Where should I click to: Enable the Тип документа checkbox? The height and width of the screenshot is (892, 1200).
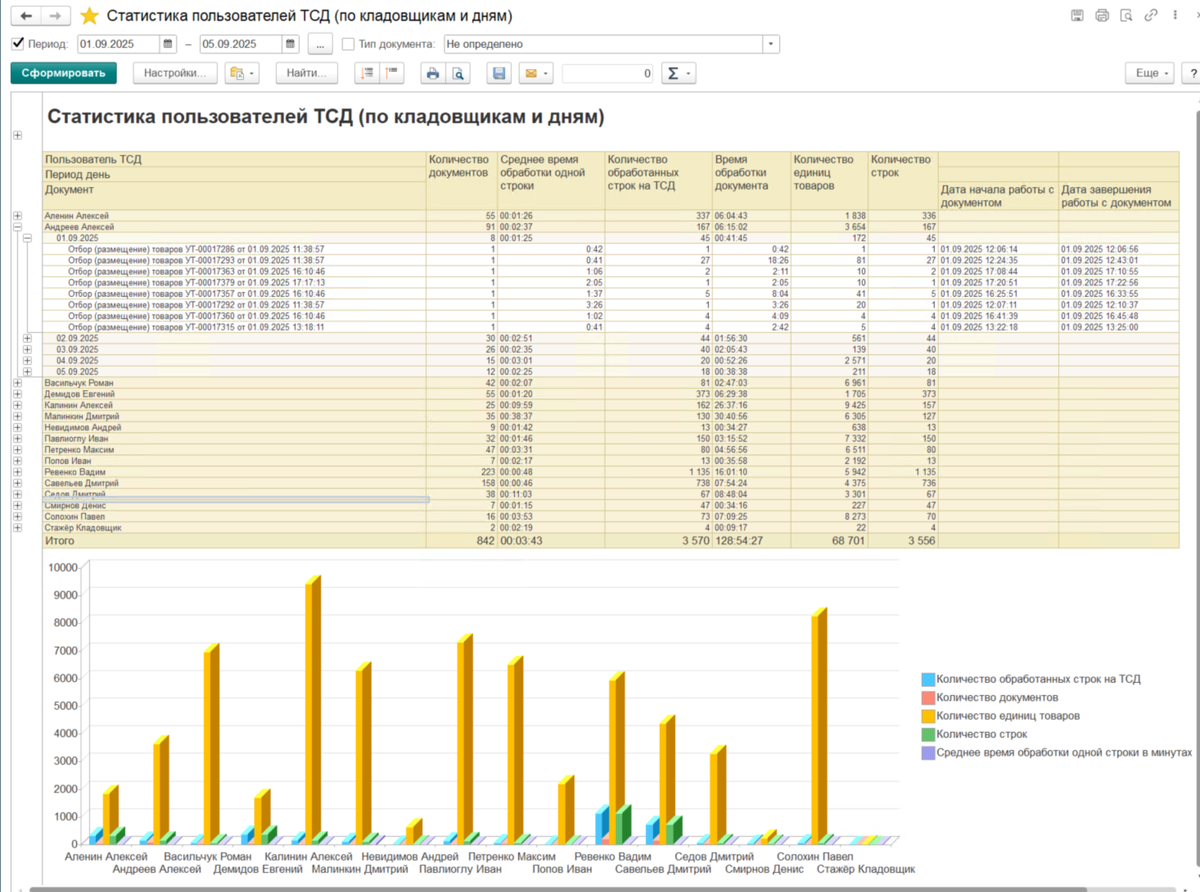click(348, 44)
